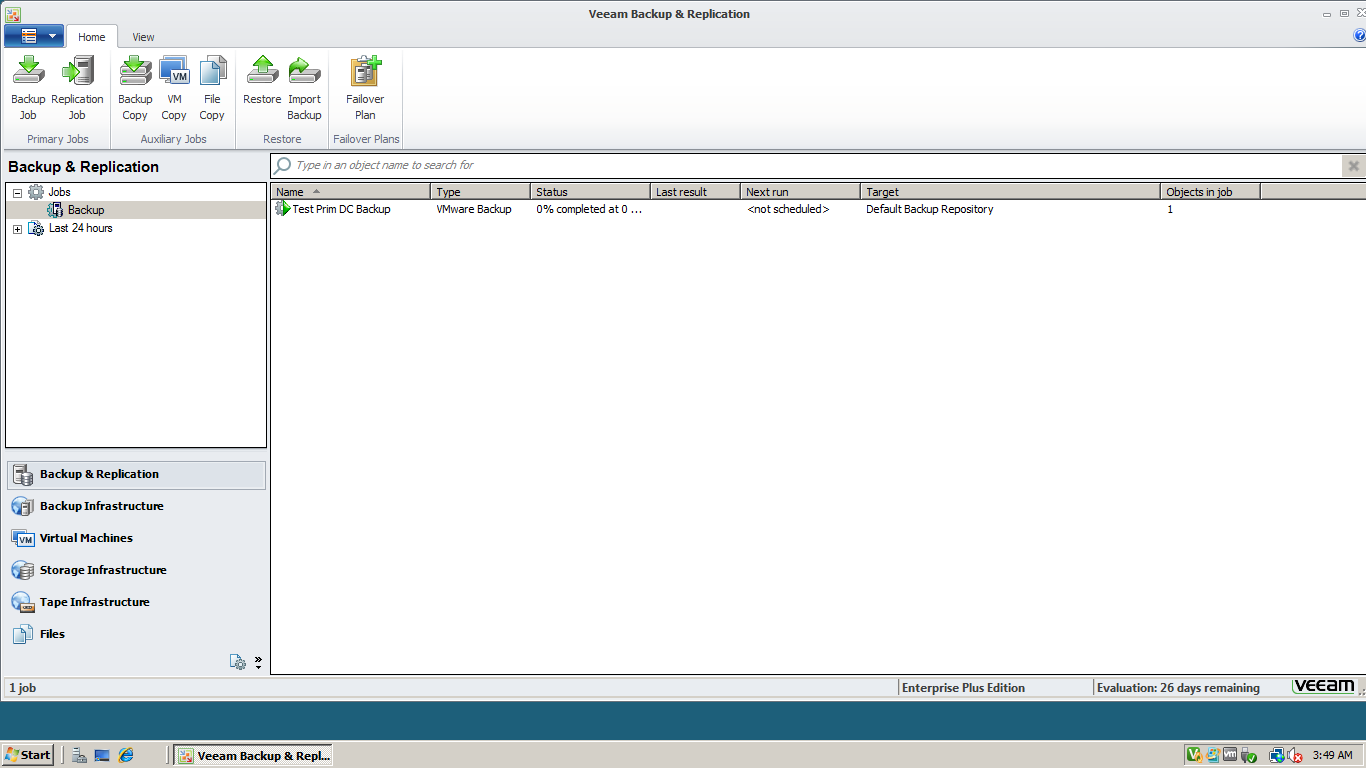1366x768 pixels.
Task: Switch to the View ribbon tab
Action: click(x=142, y=37)
